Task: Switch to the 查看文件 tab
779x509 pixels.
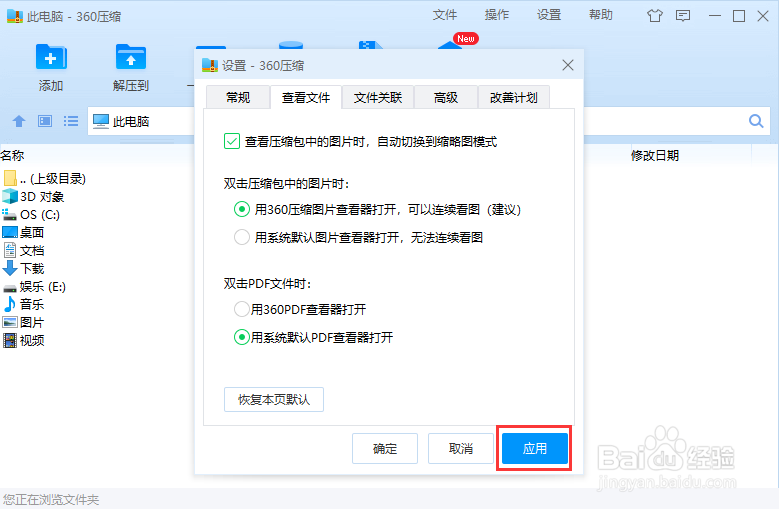Action: [x=306, y=97]
